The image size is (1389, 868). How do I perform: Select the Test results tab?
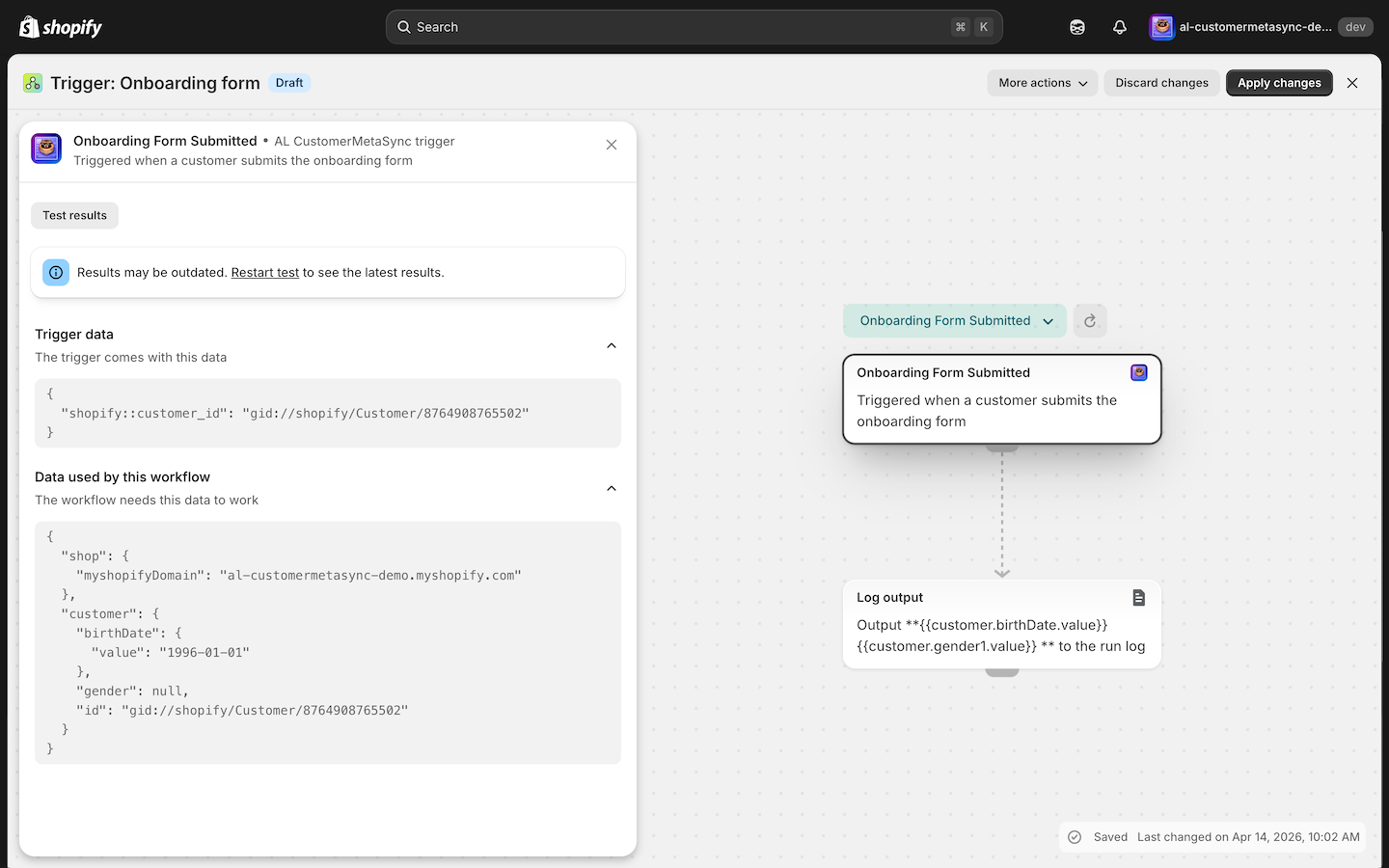click(74, 215)
